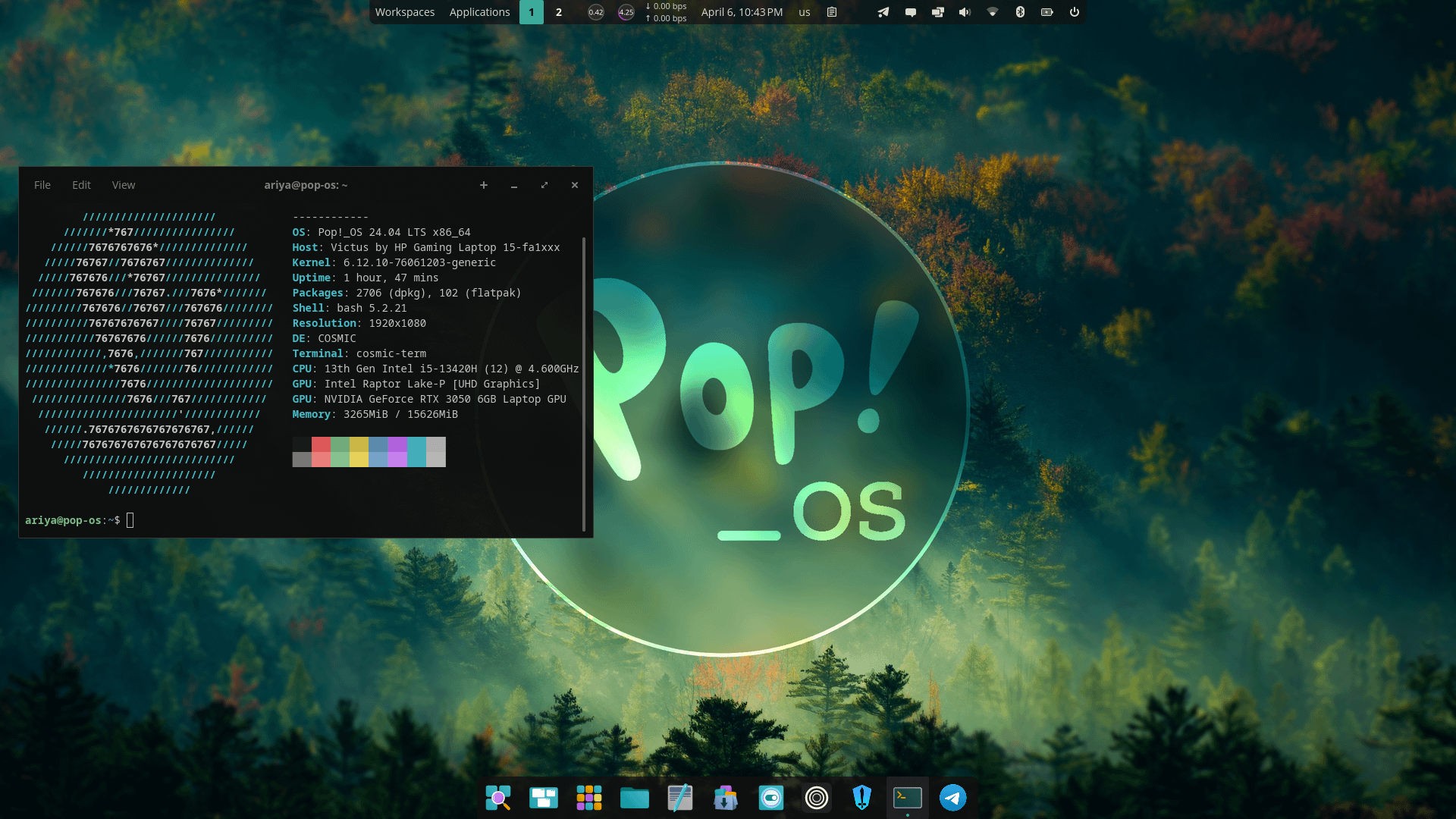Open the us keyboard layout selector
Screen dimensions: 1456x819
(804, 12)
